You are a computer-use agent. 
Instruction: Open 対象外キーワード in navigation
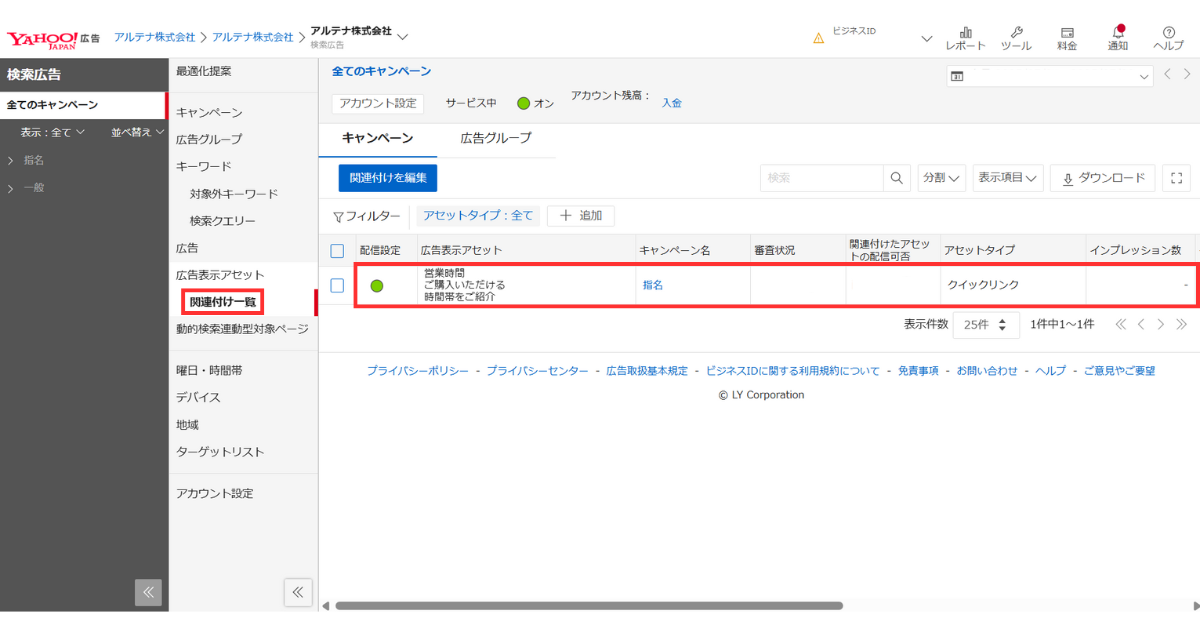click(x=234, y=193)
